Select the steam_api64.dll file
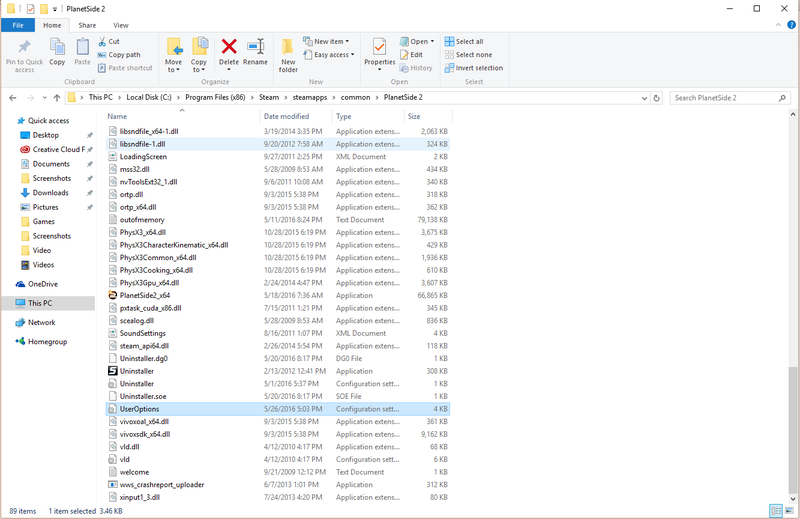This screenshot has width=800, height=519. [x=278, y=346]
